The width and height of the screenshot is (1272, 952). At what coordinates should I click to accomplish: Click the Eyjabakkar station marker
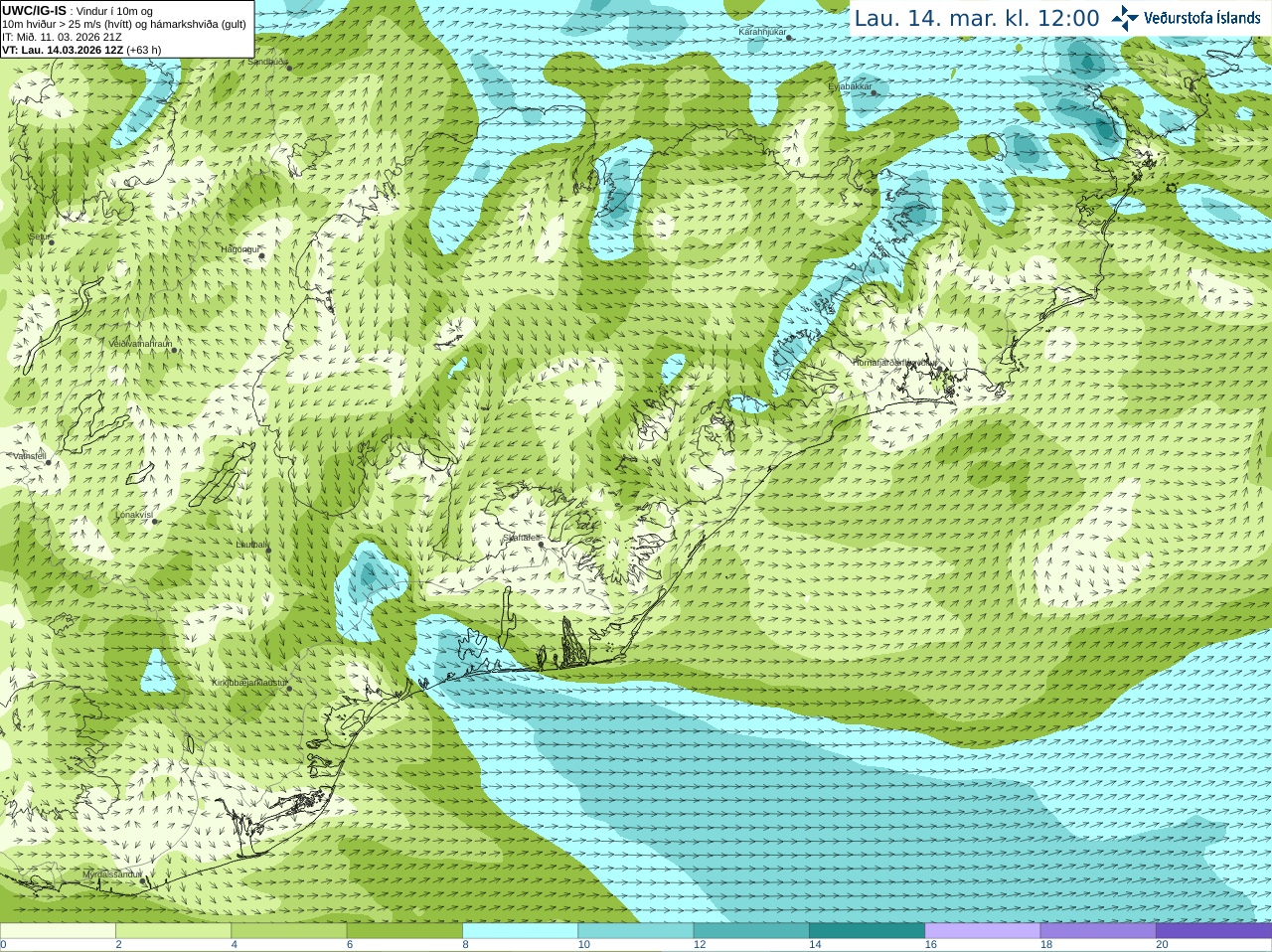coord(874,92)
